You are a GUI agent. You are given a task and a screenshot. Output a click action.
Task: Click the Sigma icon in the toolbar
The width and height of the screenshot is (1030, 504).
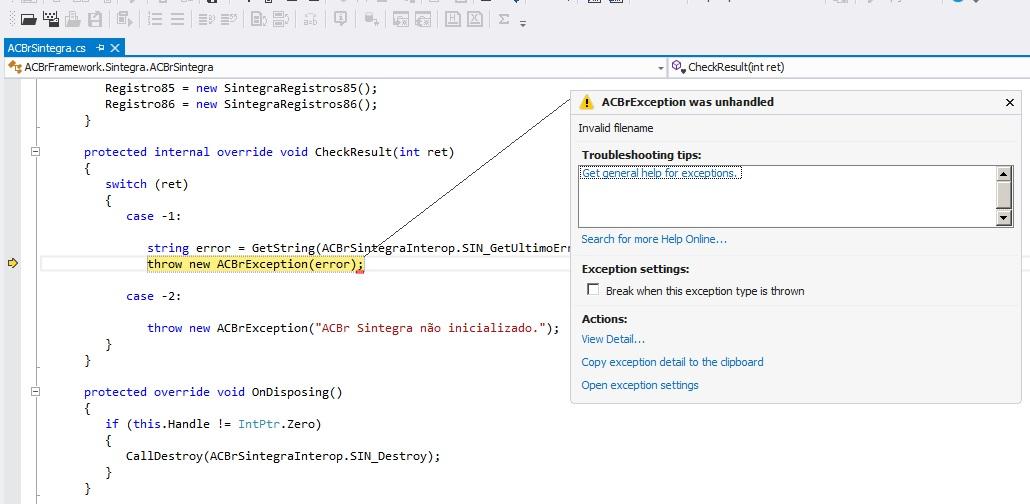[x=504, y=19]
